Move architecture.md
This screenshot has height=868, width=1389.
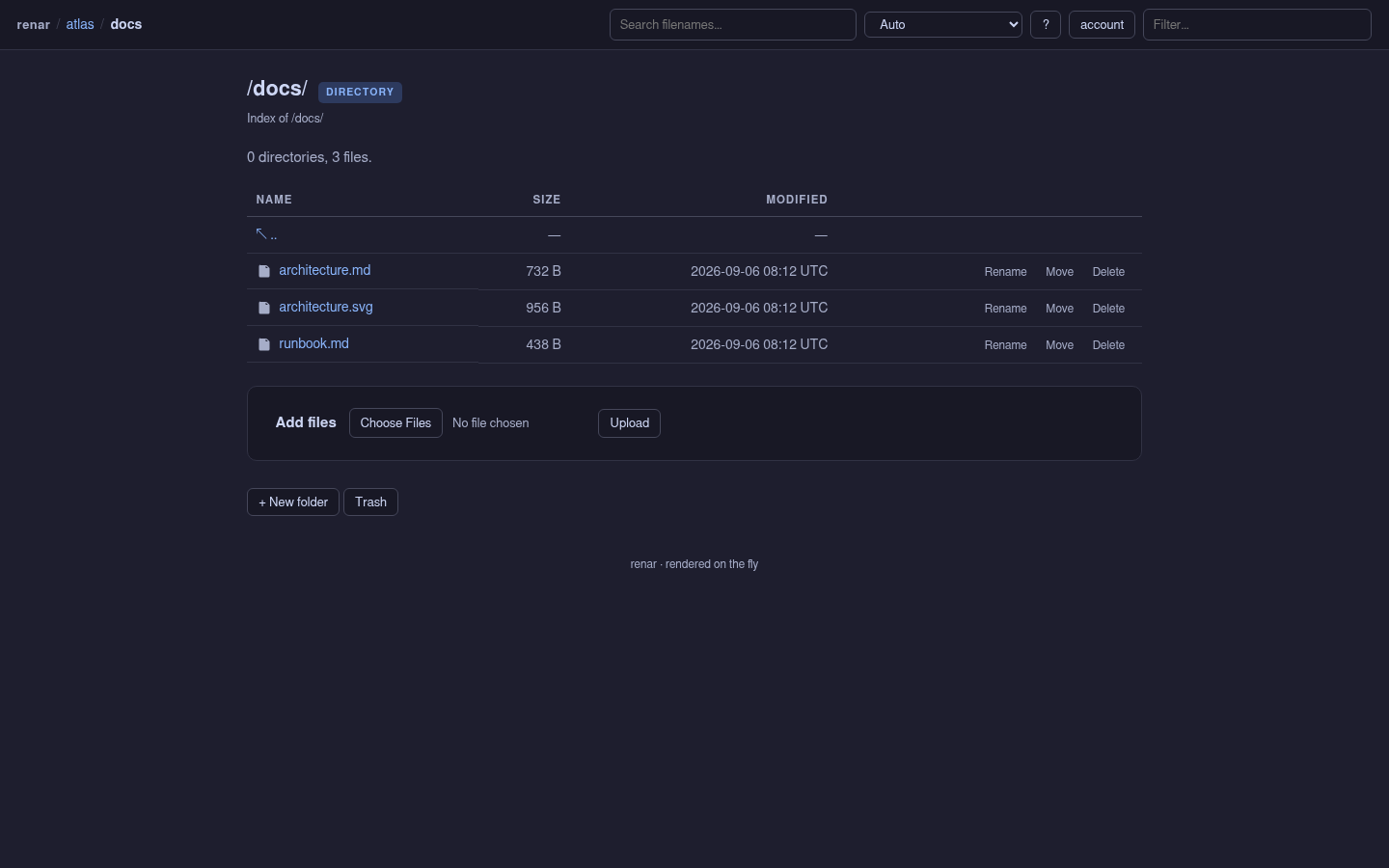(x=1059, y=272)
